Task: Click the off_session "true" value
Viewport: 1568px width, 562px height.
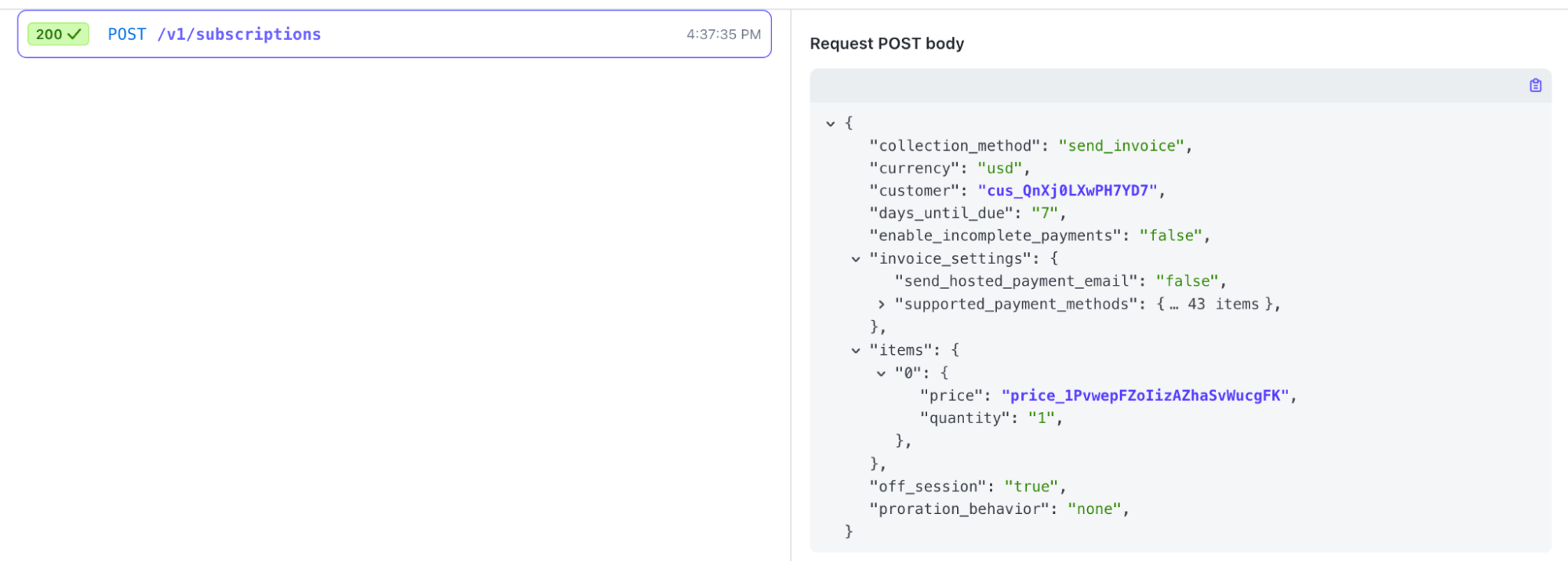Action: pyautogui.click(x=1031, y=487)
